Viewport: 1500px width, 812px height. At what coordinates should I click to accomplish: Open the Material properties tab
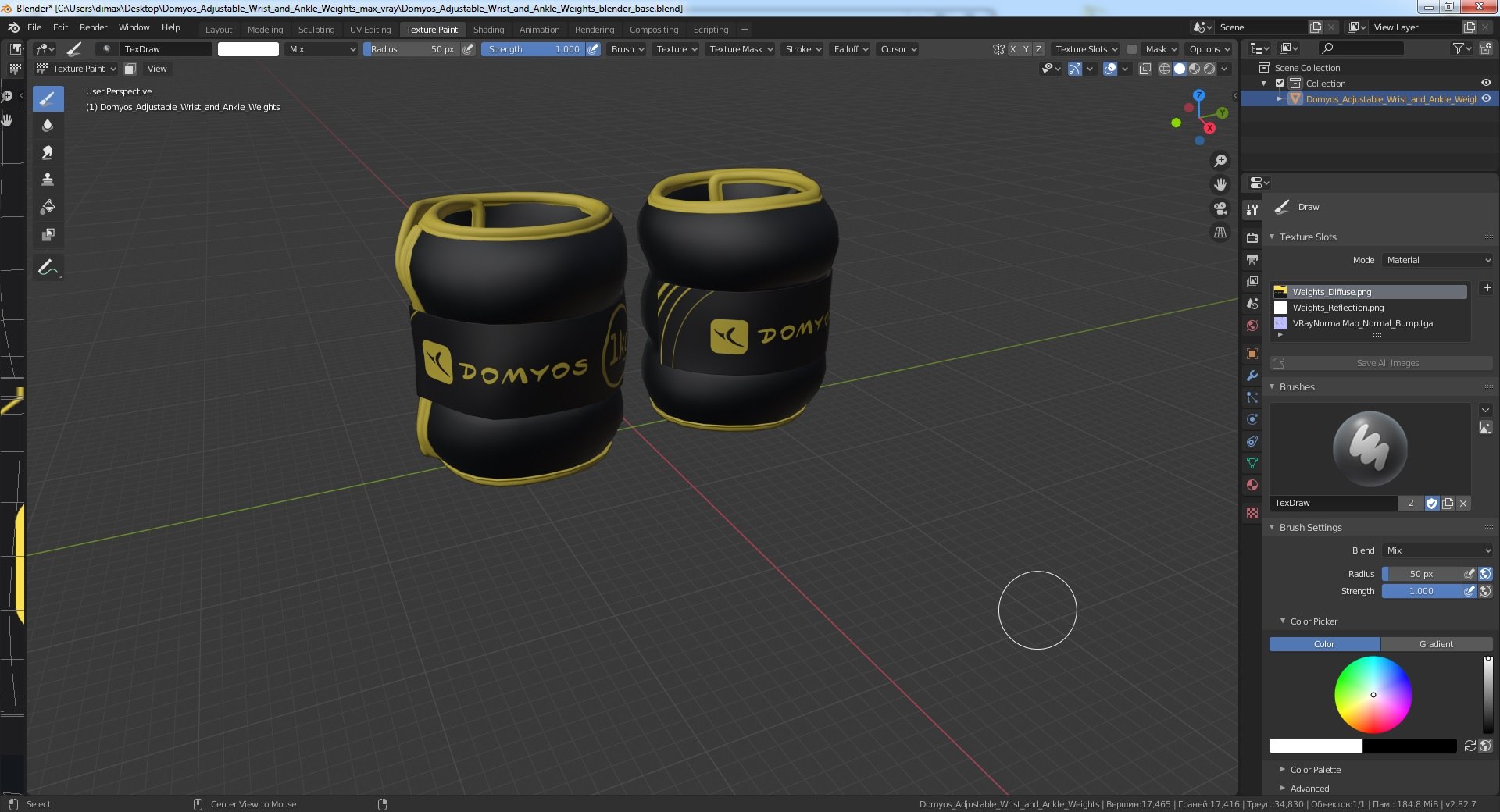click(x=1252, y=485)
